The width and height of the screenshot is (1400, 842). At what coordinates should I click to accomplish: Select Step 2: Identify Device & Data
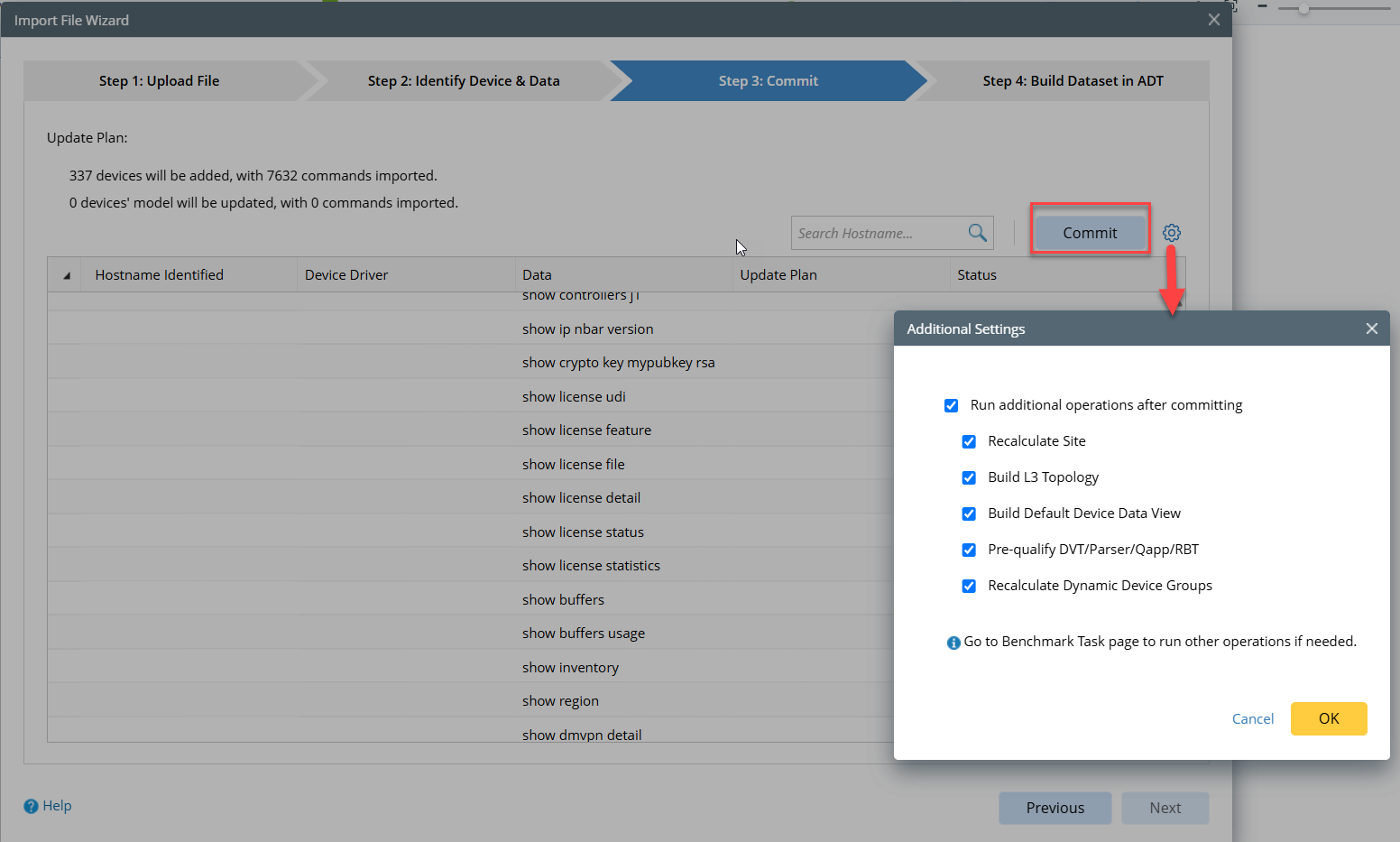click(464, 81)
